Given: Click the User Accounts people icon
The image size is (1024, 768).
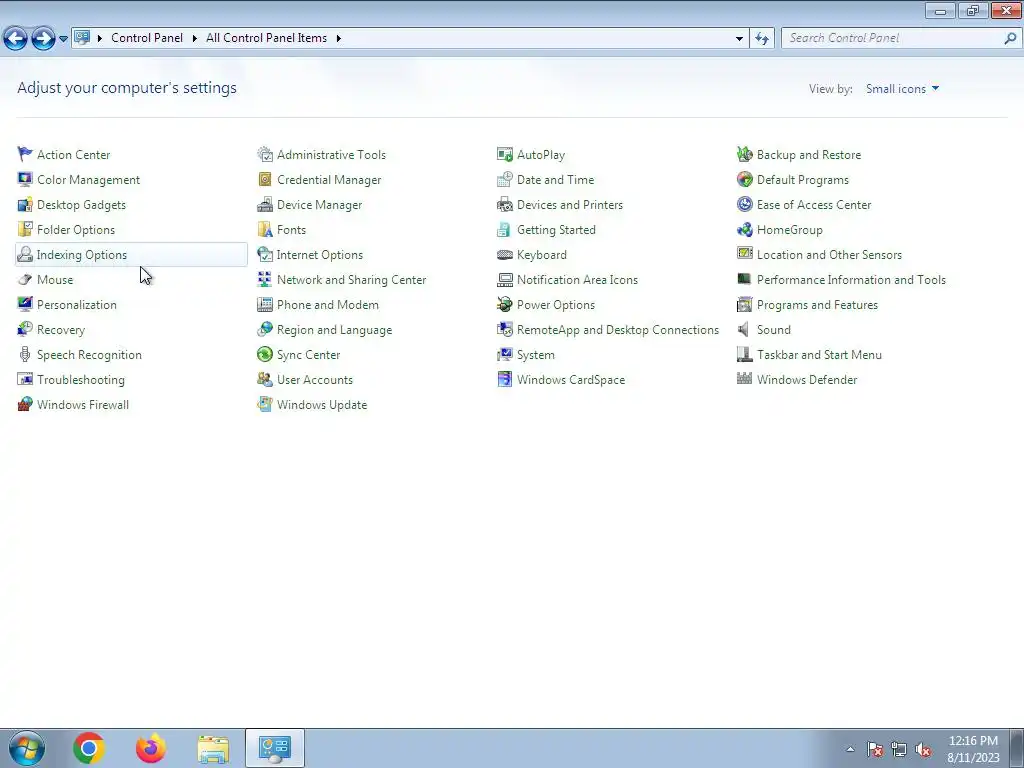Looking at the screenshot, I should click(x=264, y=379).
